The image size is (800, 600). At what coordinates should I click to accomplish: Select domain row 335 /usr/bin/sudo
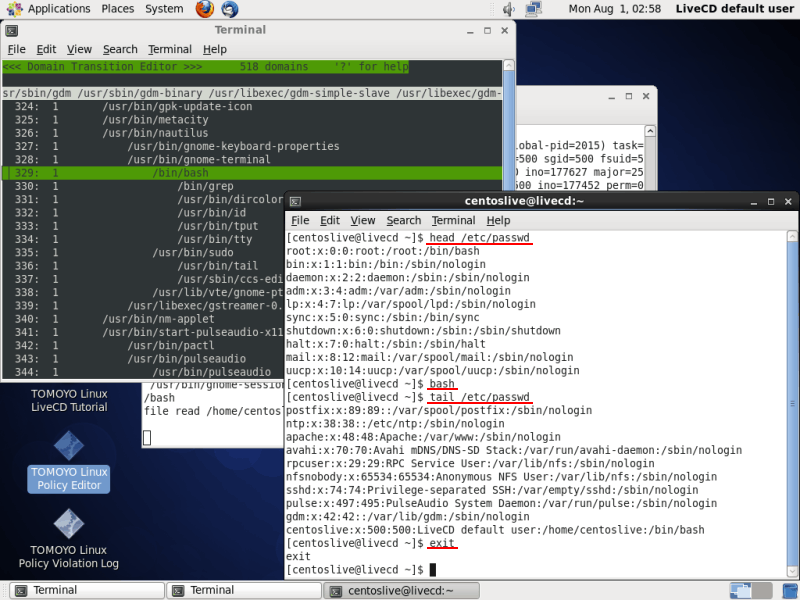click(x=143, y=253)
